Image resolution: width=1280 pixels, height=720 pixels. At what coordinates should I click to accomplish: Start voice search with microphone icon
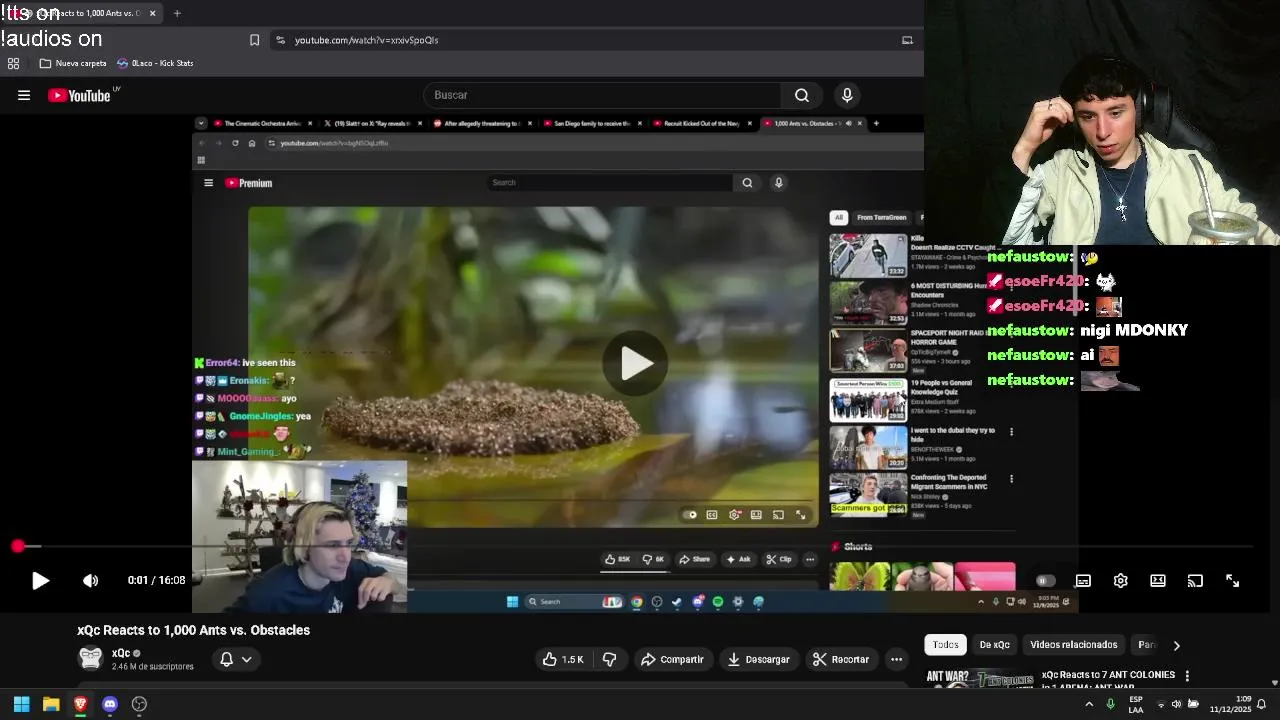point(847,95)
